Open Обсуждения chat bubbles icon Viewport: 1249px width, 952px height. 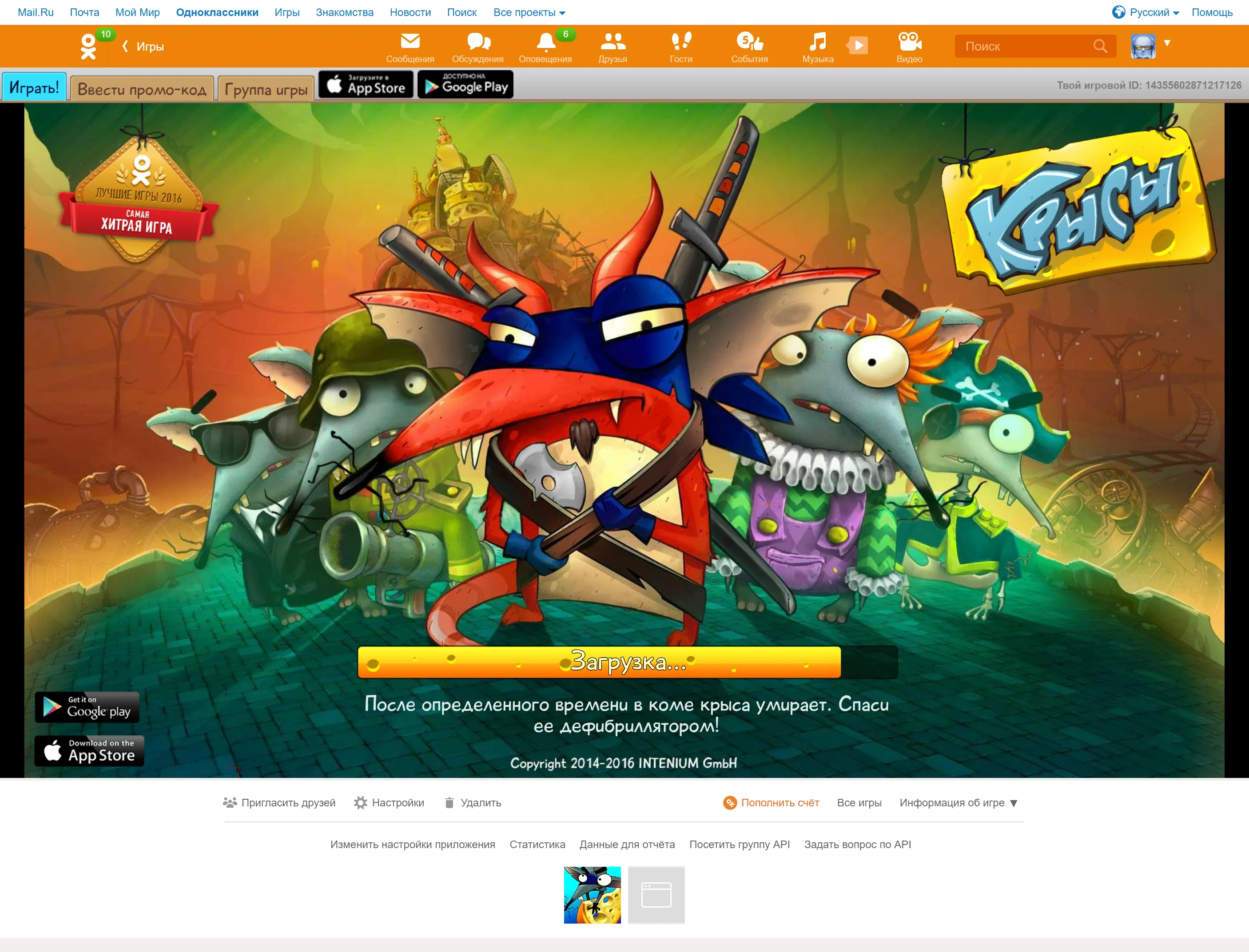[x=478, y=41]
